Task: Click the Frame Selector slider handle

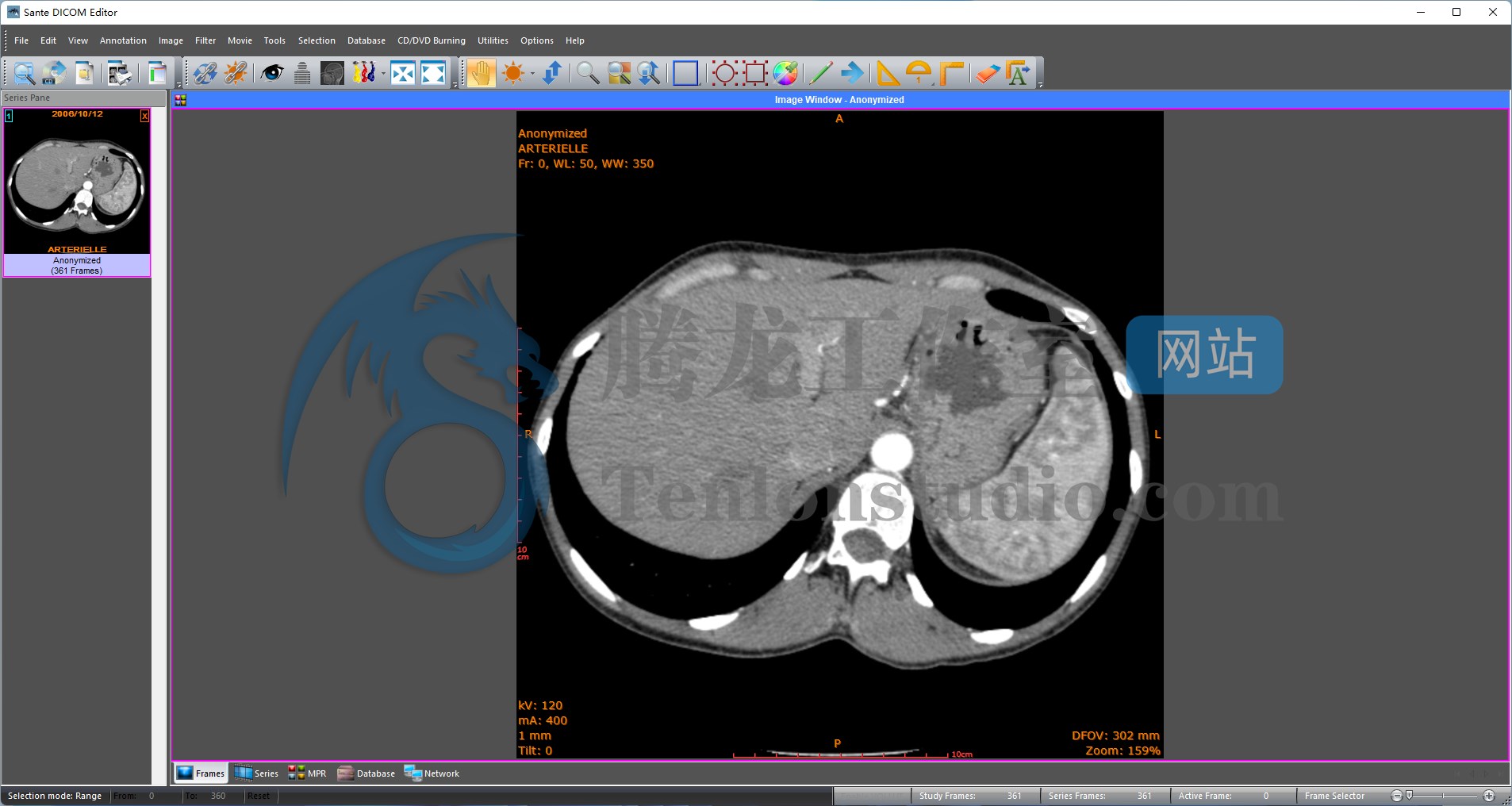Action: (x=1410, y=796)
